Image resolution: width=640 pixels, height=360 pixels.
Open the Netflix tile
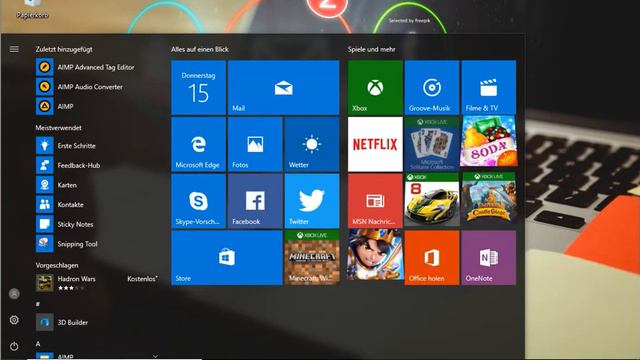click(375, 144)
